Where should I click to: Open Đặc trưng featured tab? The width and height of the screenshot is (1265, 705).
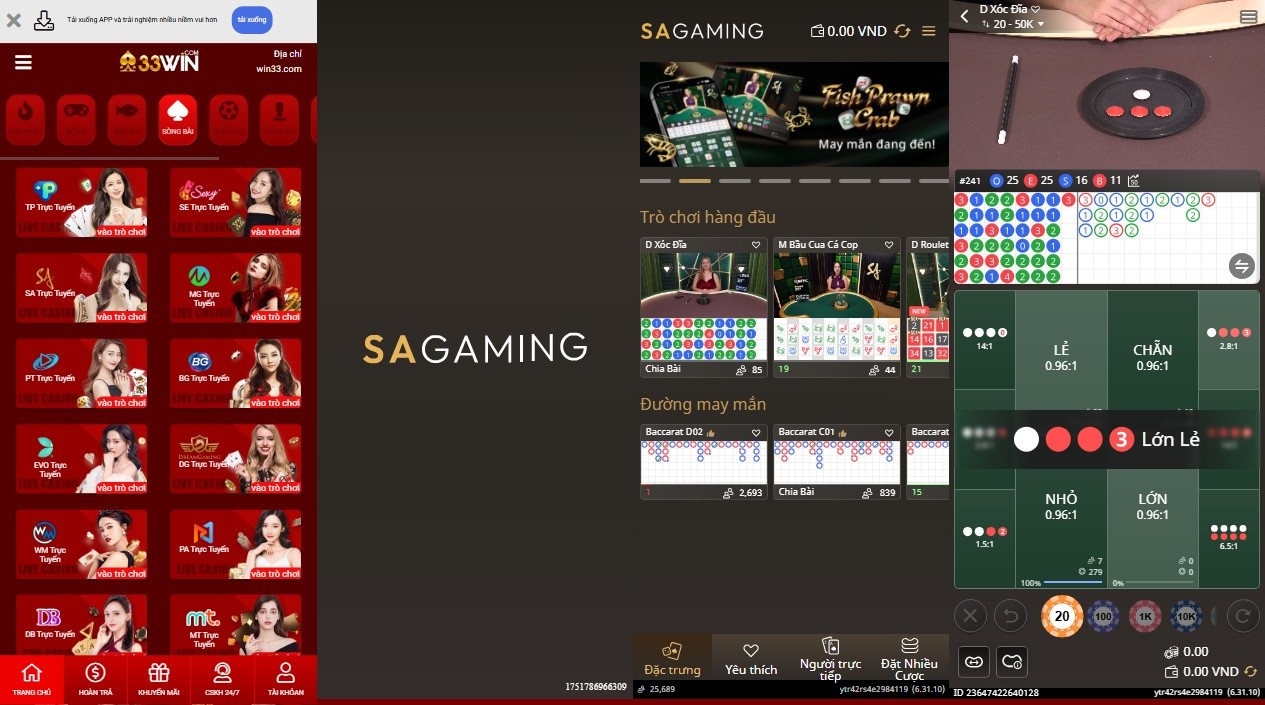pyautogui.click(x=672, y=658)
